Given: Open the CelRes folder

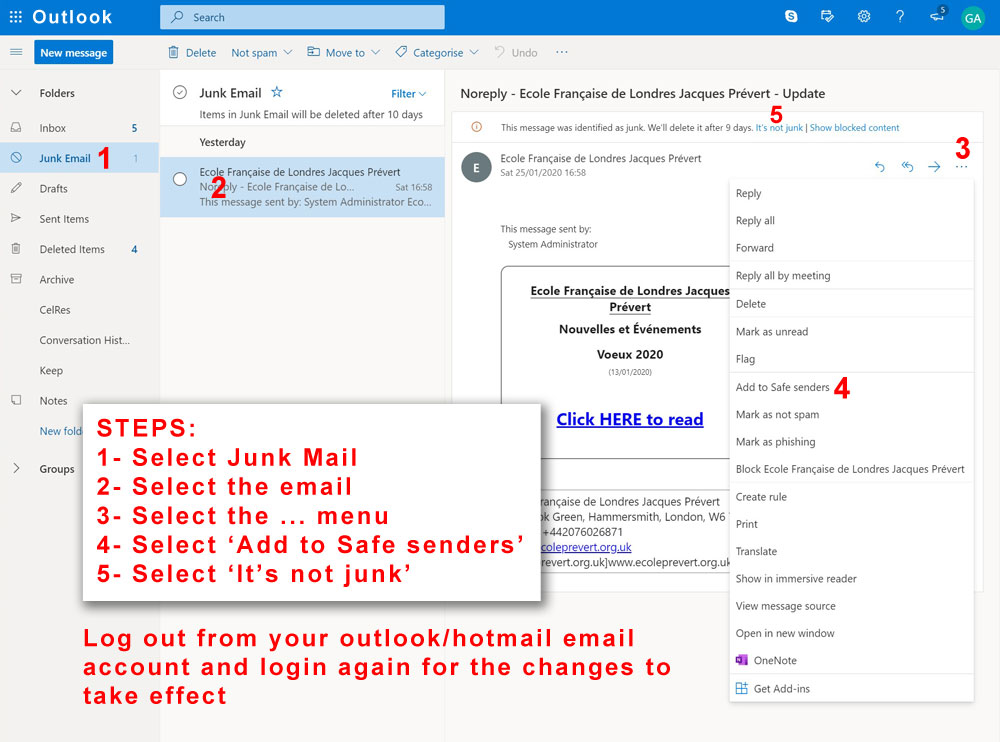Looking at the screenshot, I should coord(79,309).
